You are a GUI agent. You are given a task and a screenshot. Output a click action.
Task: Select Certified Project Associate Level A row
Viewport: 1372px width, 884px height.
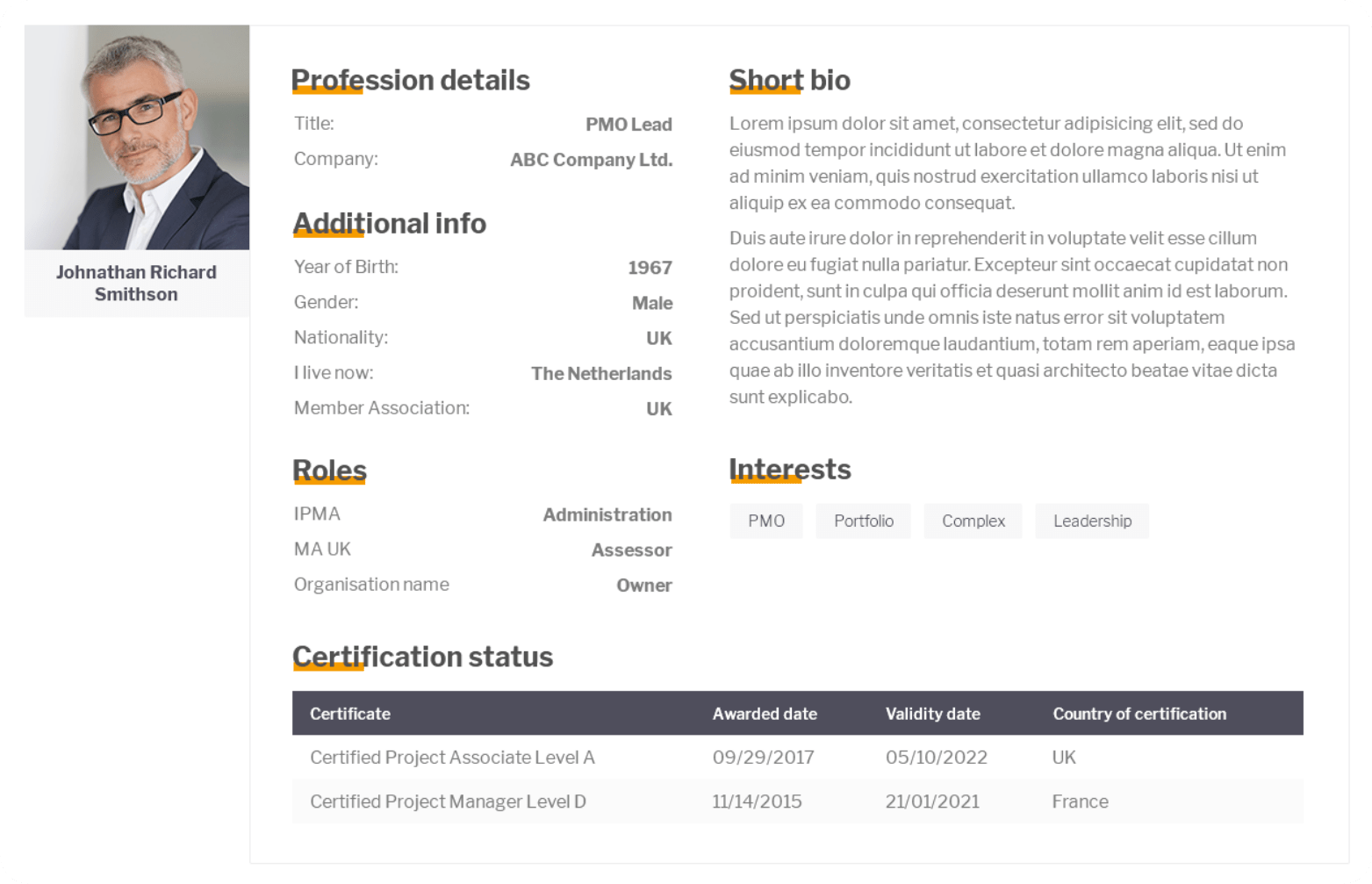coord(798,757)
